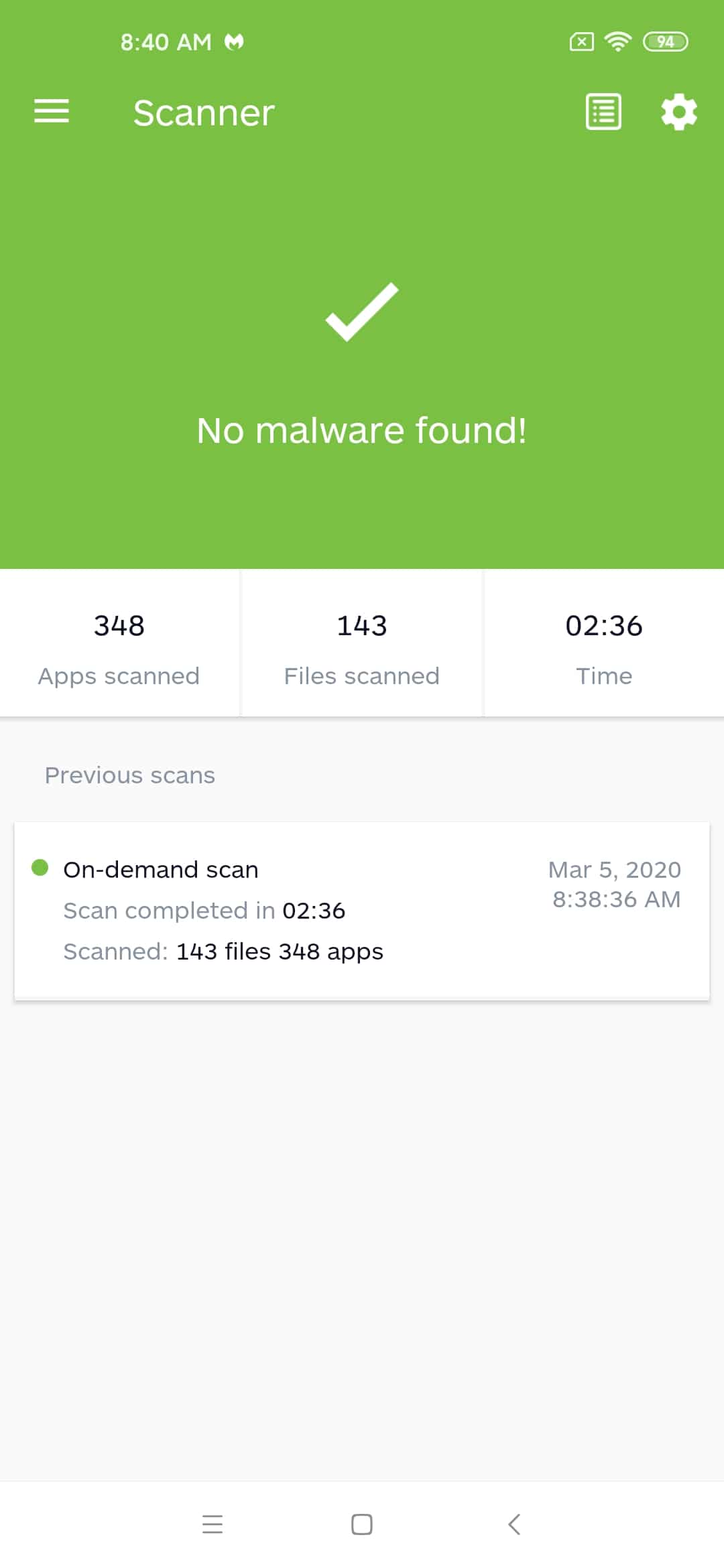724x1568 pixels.
Task: Tap the 02:36 Time tile
Action: pyautogui.click(x=604, y=643)
